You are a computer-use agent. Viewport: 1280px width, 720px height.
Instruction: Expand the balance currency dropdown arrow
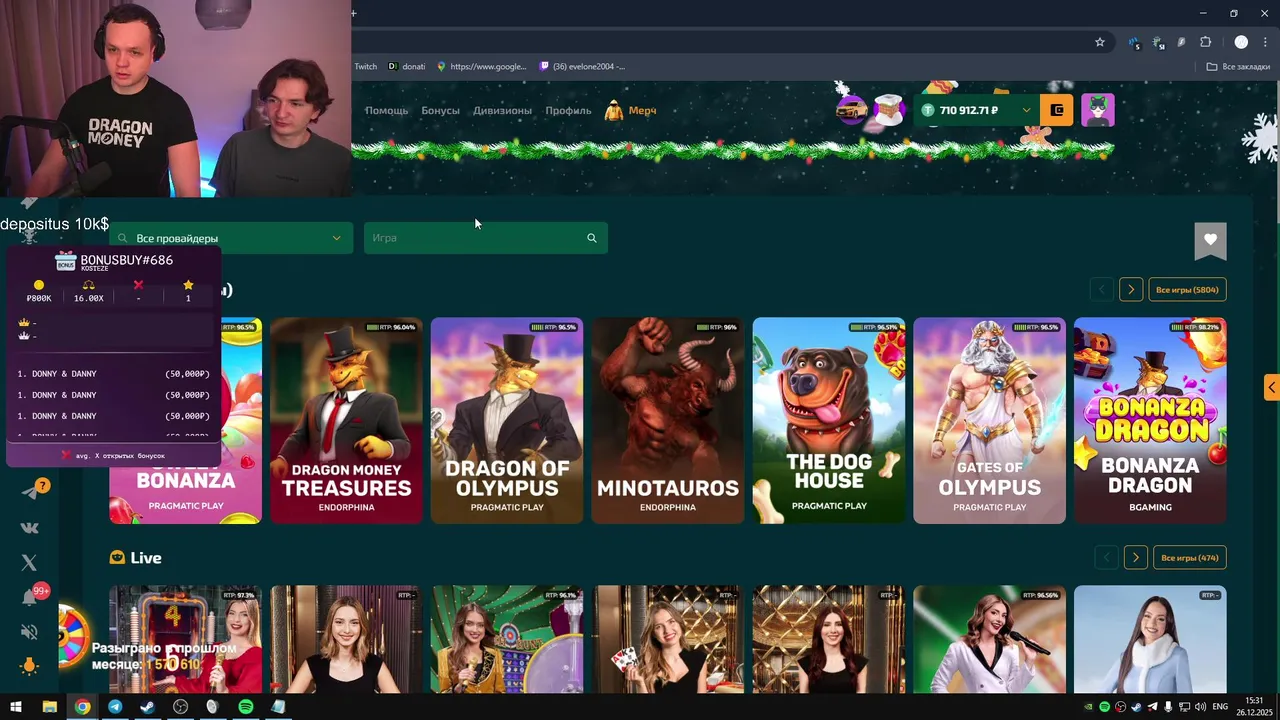pos(1026,110)
